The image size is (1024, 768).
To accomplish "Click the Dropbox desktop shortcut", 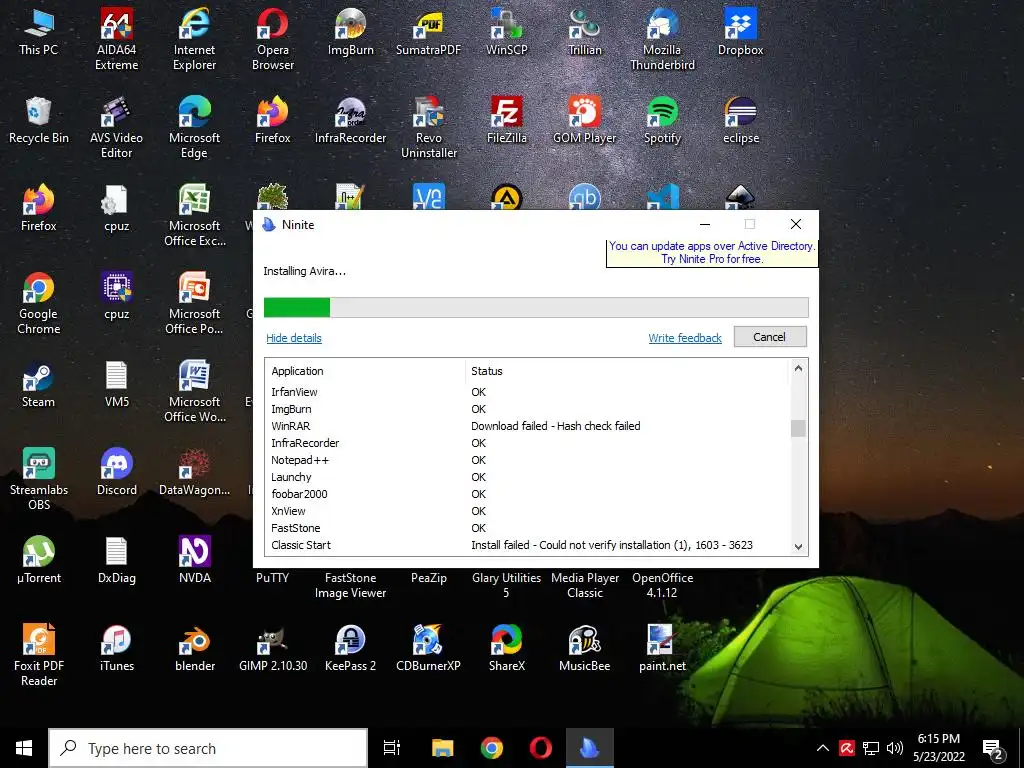I will (741, 33).
